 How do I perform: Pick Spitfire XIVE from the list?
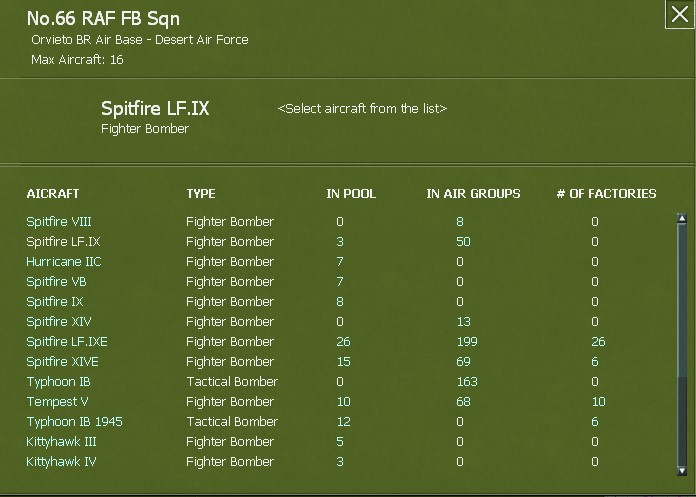click(62, 362)
